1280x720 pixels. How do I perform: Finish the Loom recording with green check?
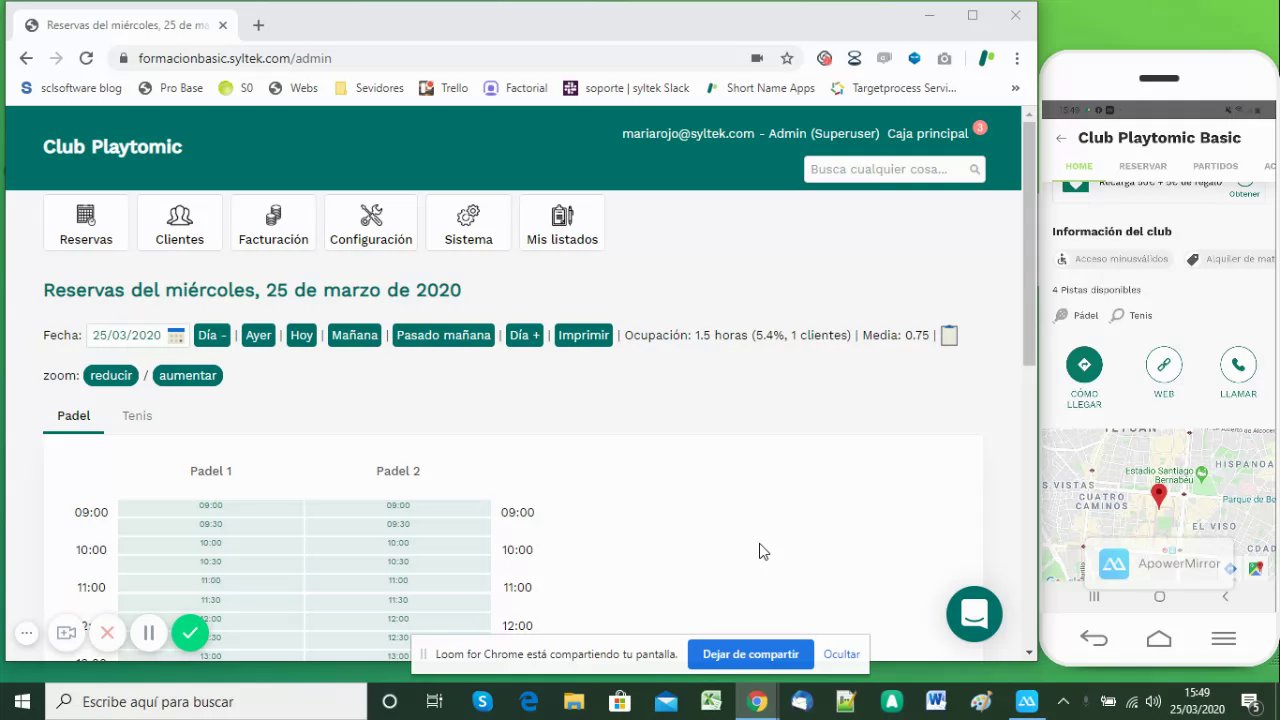[x=190, y=633]
